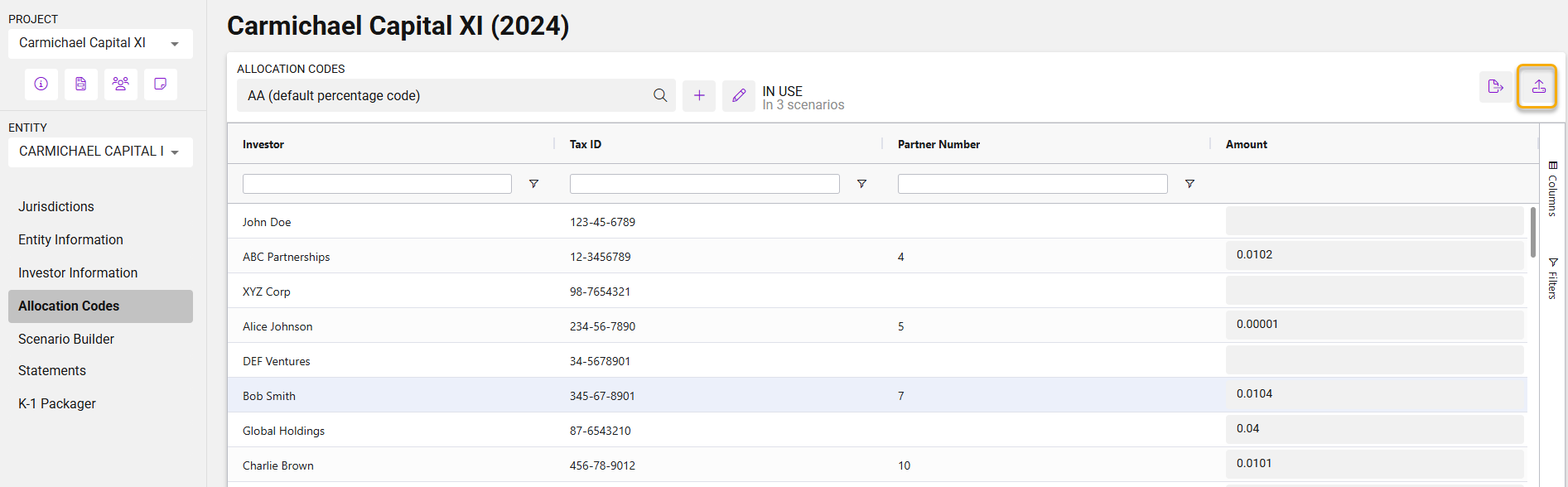Click the upload import icon

point(1537,86)
